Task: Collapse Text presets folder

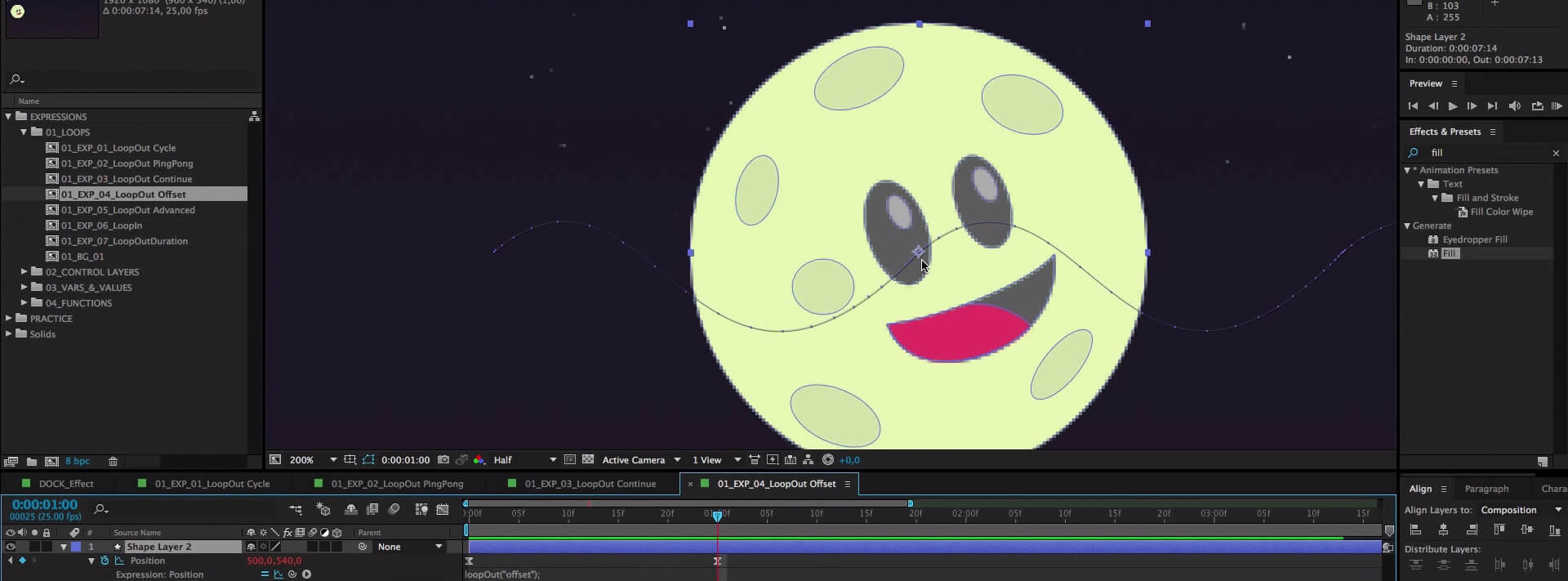Action: pos(1421,184)
